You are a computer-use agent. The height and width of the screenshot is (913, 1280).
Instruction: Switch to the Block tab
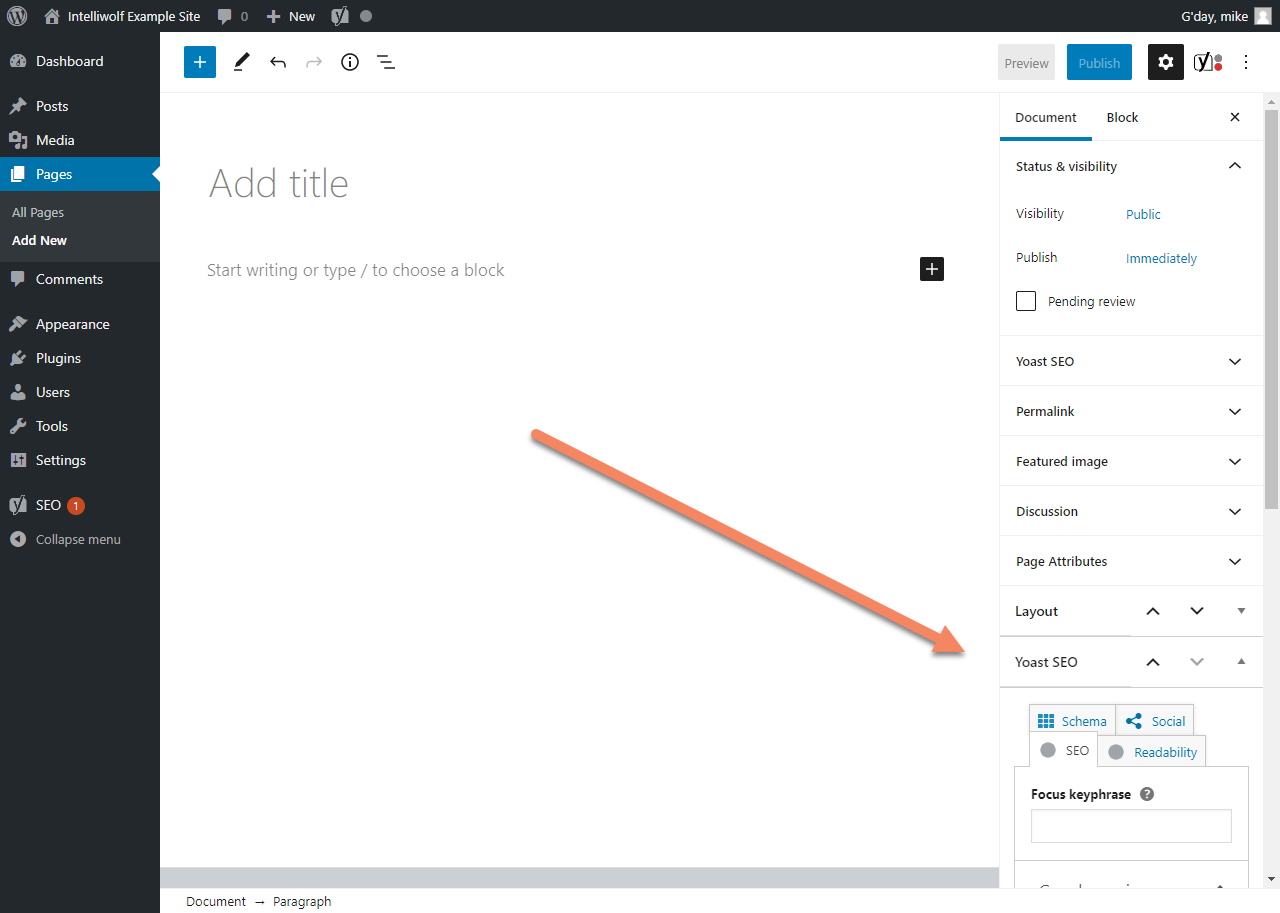(1121, 117)
